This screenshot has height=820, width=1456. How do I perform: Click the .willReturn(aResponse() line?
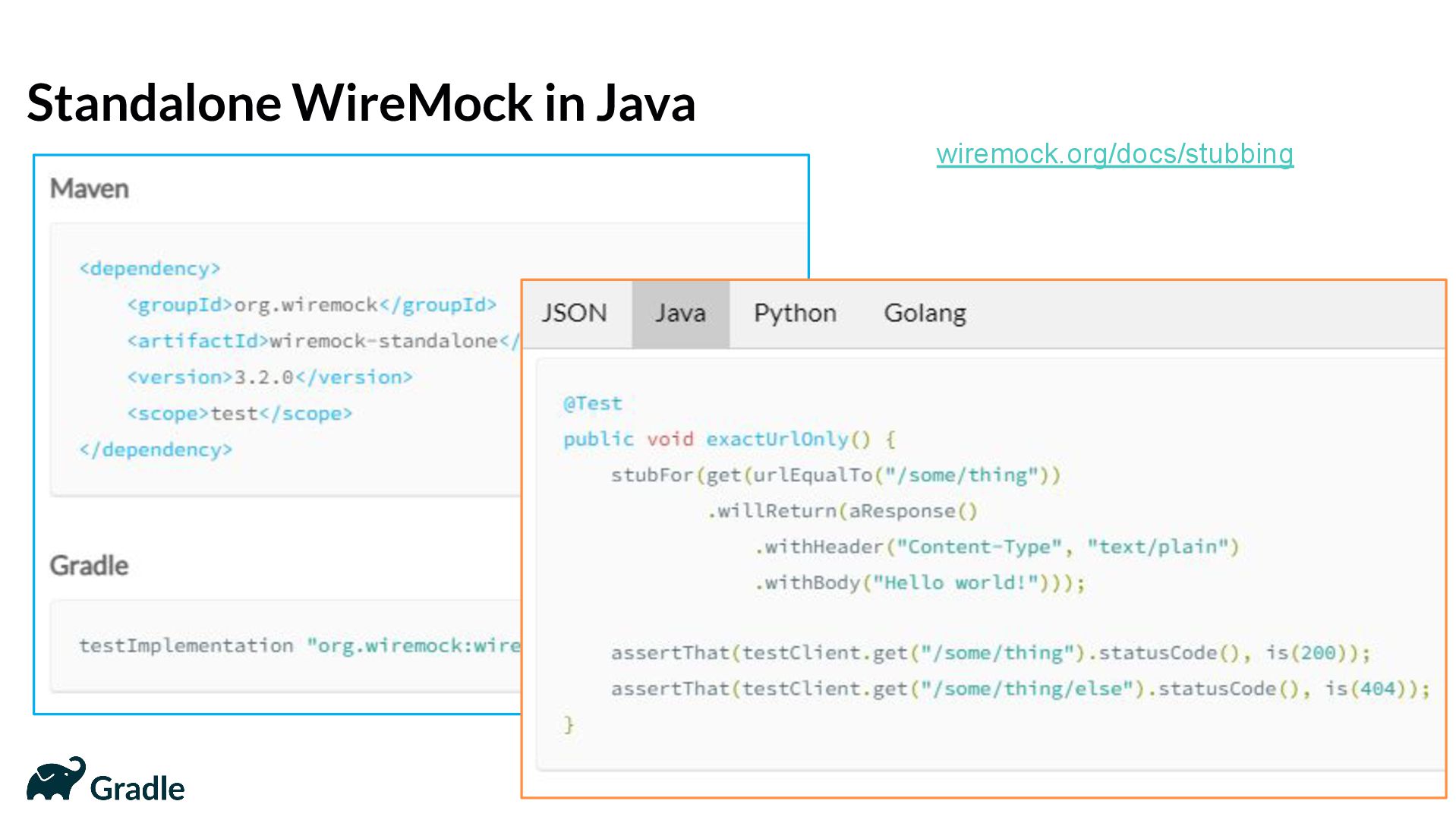tap(842, 511)
